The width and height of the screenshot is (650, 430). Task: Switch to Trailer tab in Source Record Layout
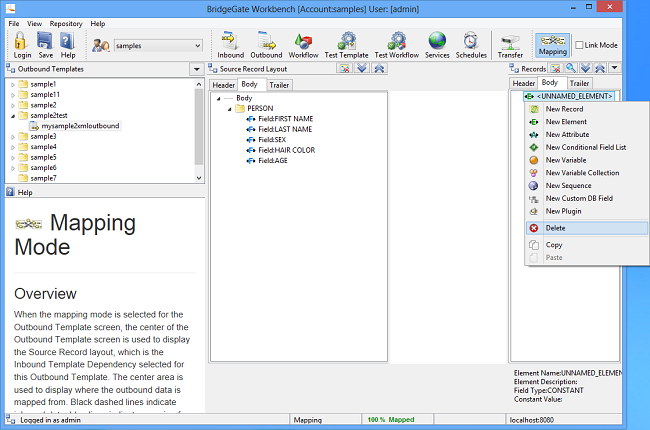pos(279,85)
